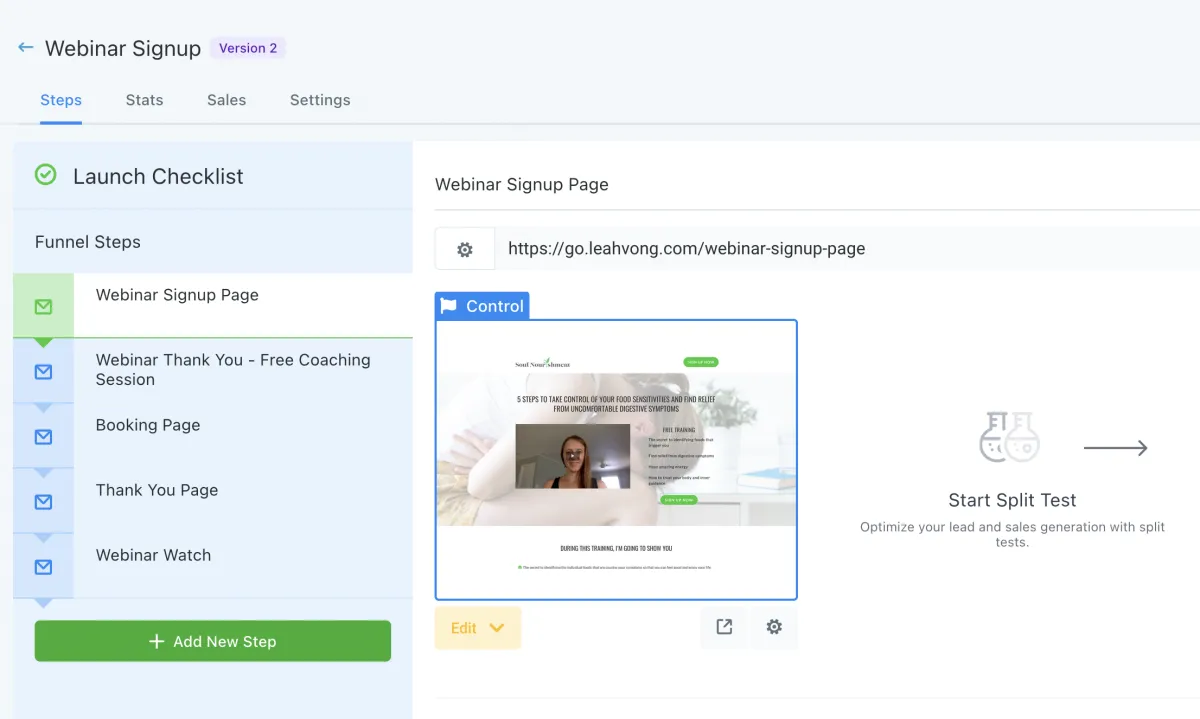The height and width of the screenshot is (719, 1200).
Task: Open the Sales tab
Action: tap(226, 100)
